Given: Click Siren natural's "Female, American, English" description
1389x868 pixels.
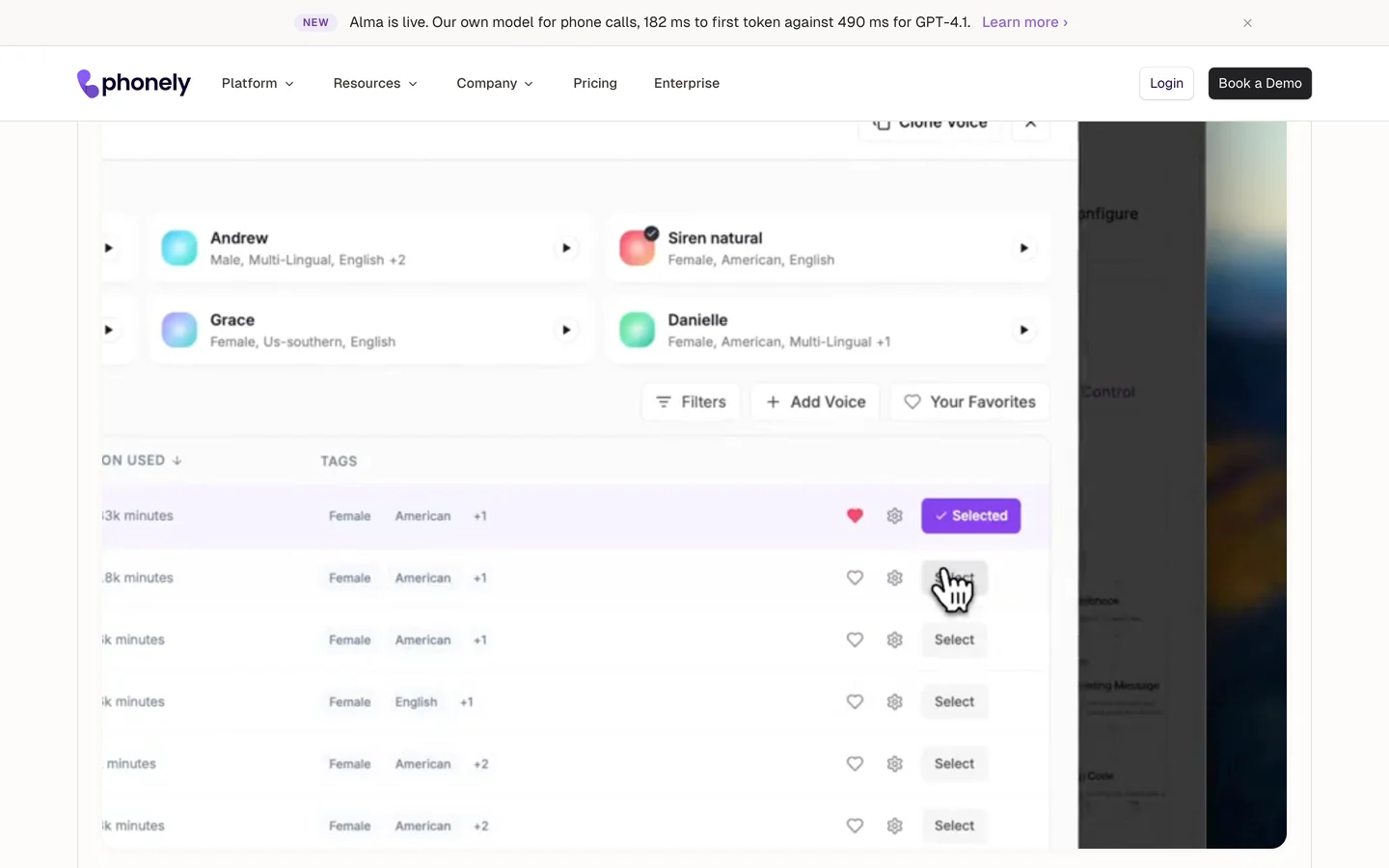Looking at the screenshot, I should coord(751,260).
